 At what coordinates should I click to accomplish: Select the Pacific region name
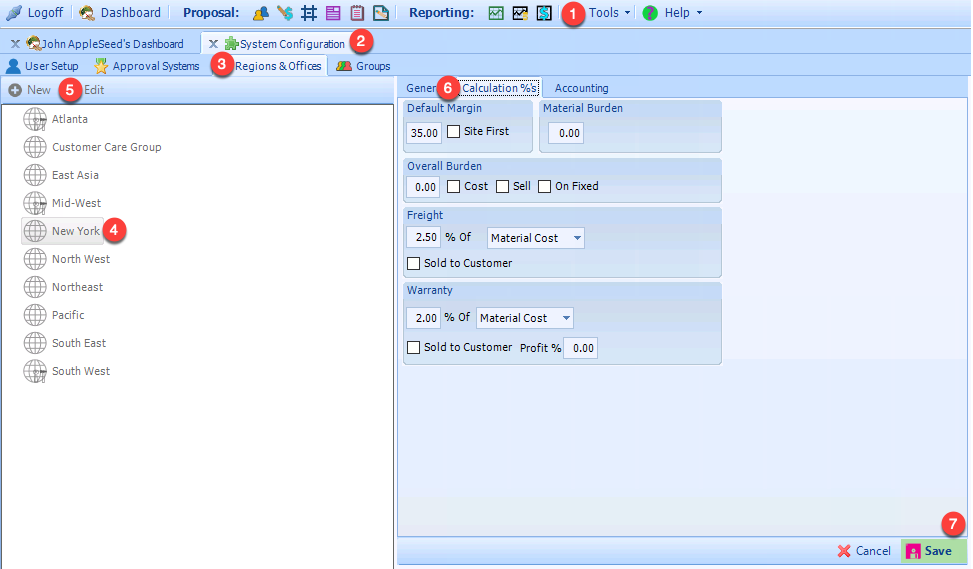pyautogui.click(x=68, y=315)
